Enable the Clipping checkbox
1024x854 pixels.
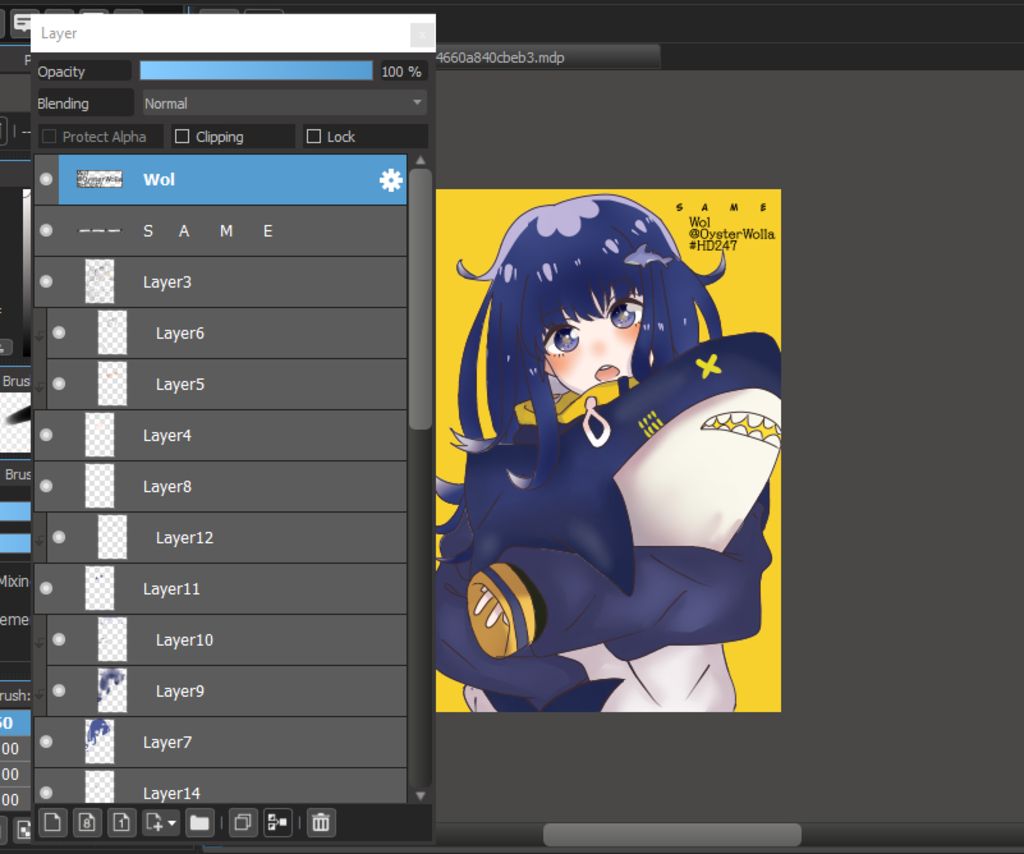182,136
